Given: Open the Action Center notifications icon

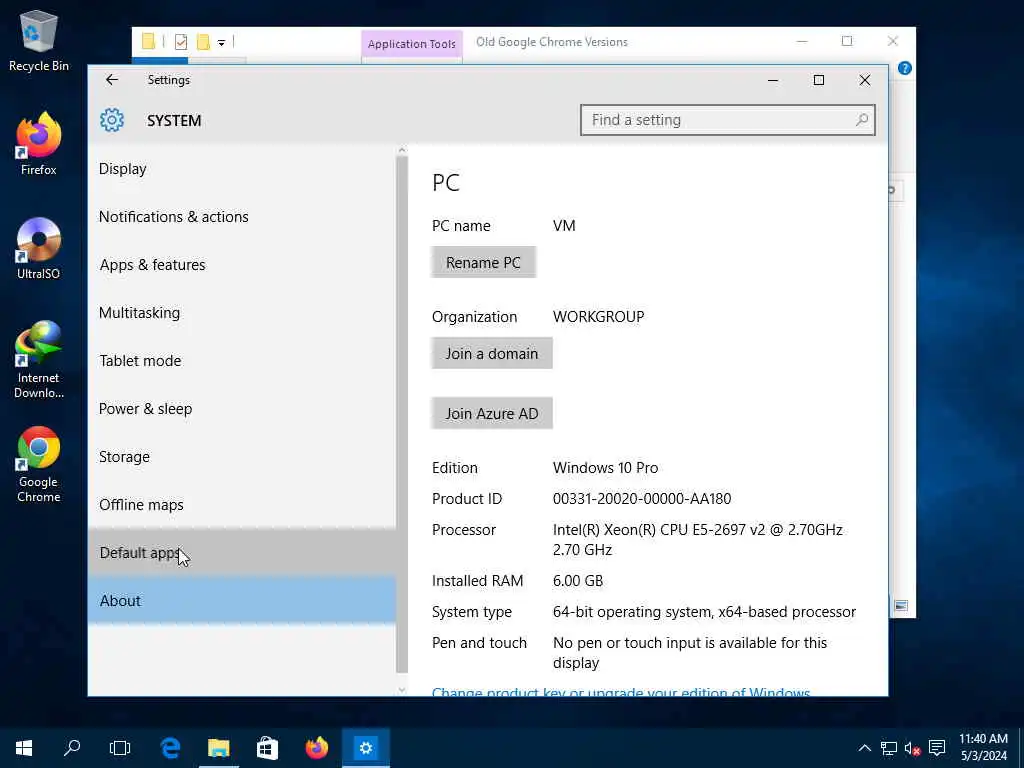Looking at the screenshot, I should 937,748.
